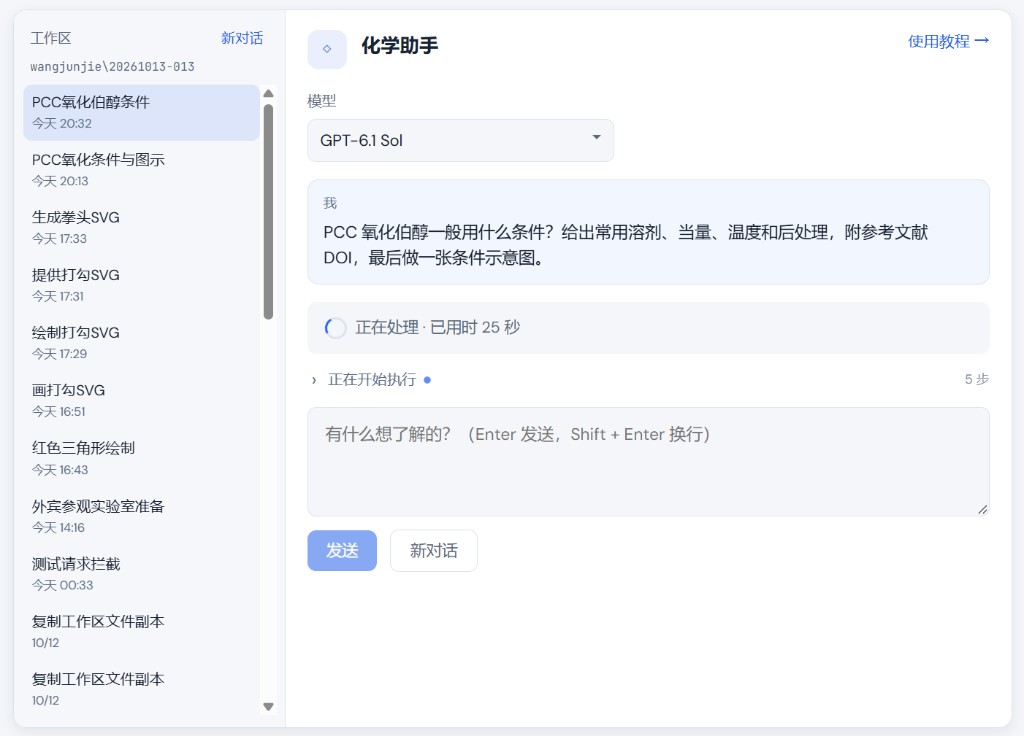The height and width of the screenshot is (736, 1024).
Task: Select the 5 步 step count label
Action: point(976,379)
